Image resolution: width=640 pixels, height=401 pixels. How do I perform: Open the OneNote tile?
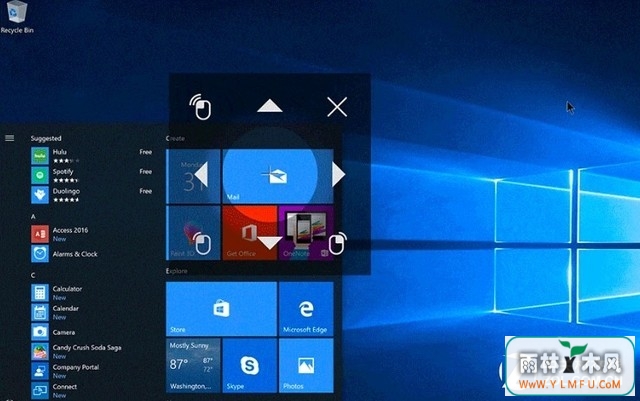(306, 233)
